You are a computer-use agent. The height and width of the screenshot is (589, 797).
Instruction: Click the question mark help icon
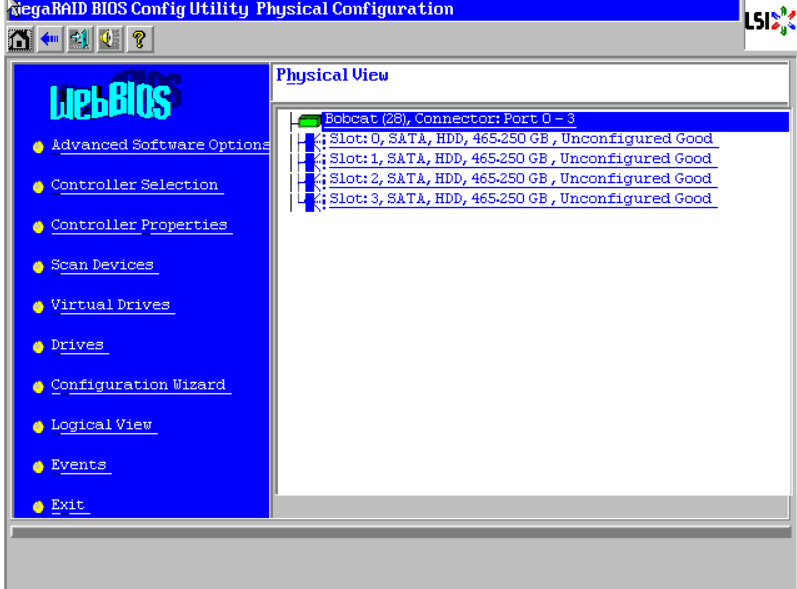tap(140, 39)
